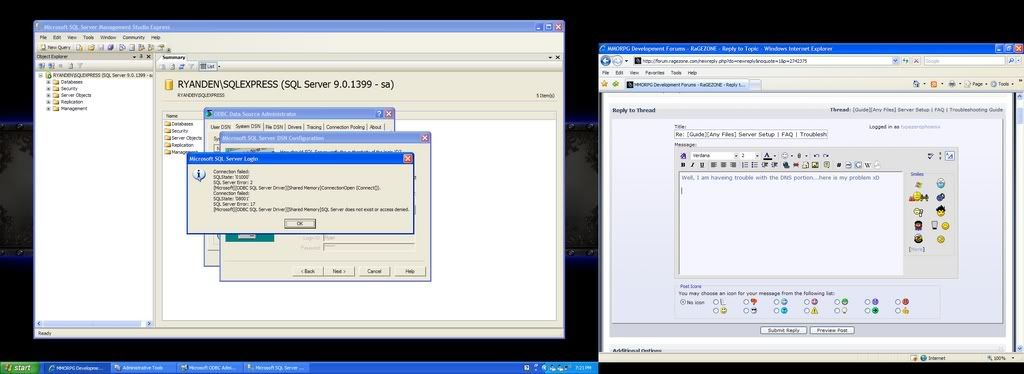Open the Drivers tab in ODBC Administrator
1024x374 pixels.
click(295, 127)
